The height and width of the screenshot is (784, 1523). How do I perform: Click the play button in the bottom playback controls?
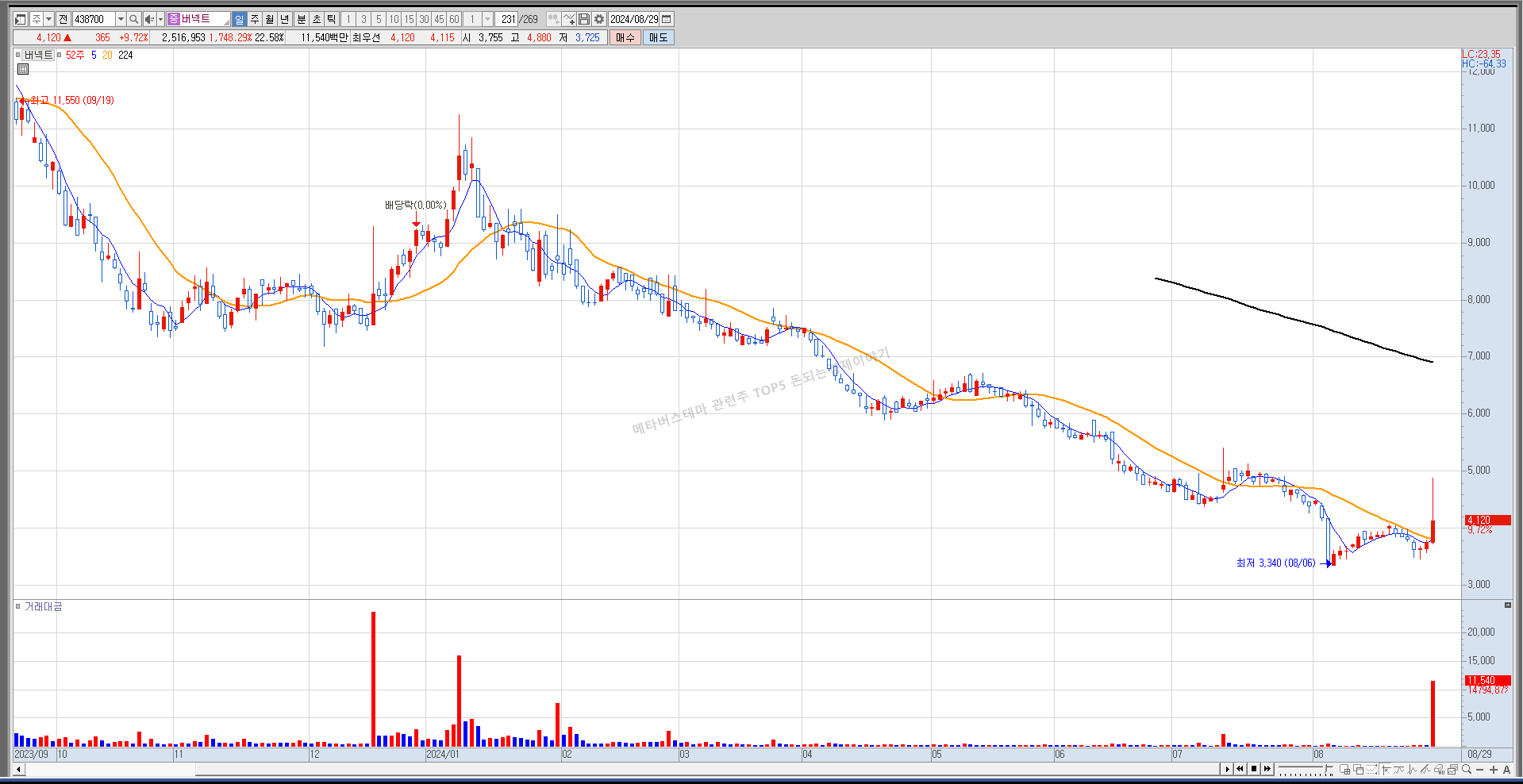1227,769
